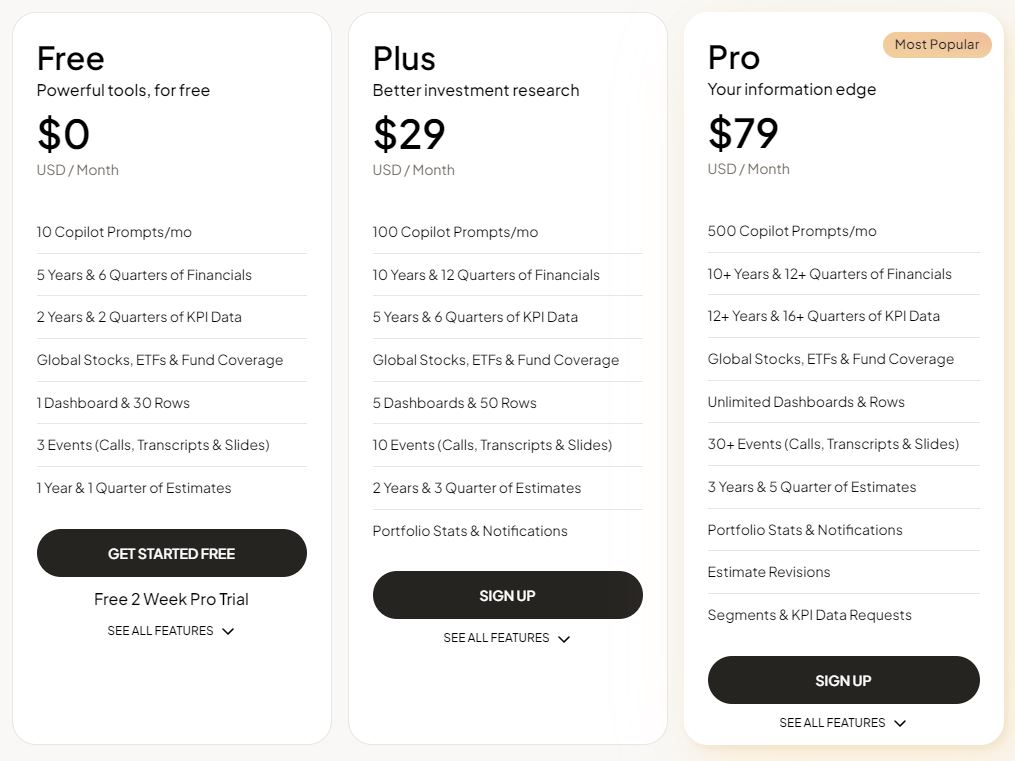Click Unlimited Dashboards & Rows feature
The image size is (1015, 761).
point(806,402)
